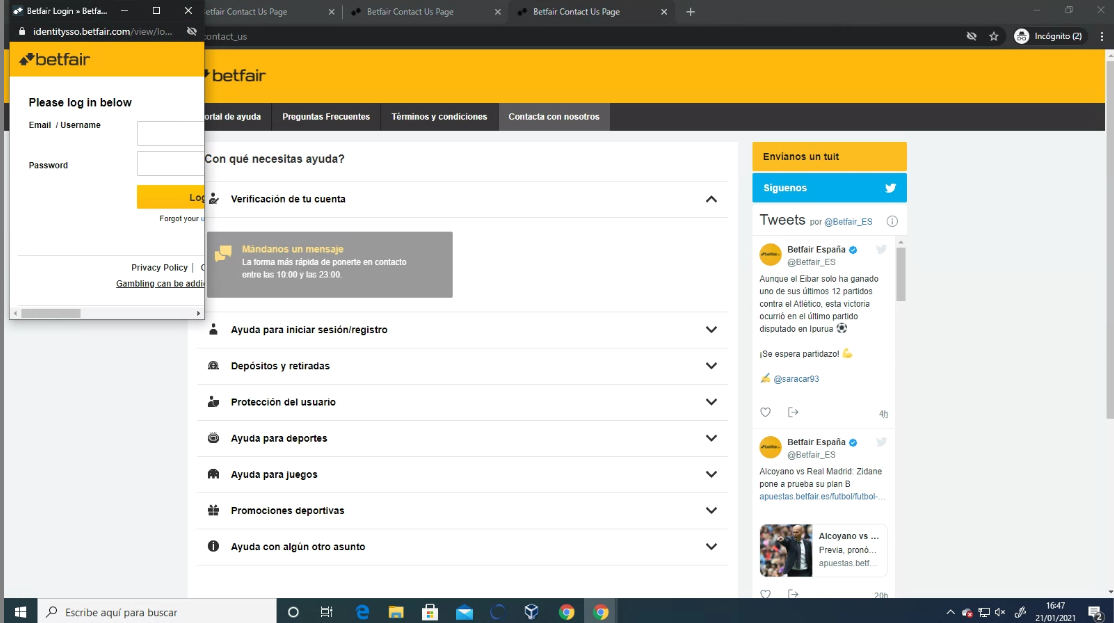Open the Microsoft Store icon on taskbar
This screenshot has height=623, width=1114.
pos(430,612)
